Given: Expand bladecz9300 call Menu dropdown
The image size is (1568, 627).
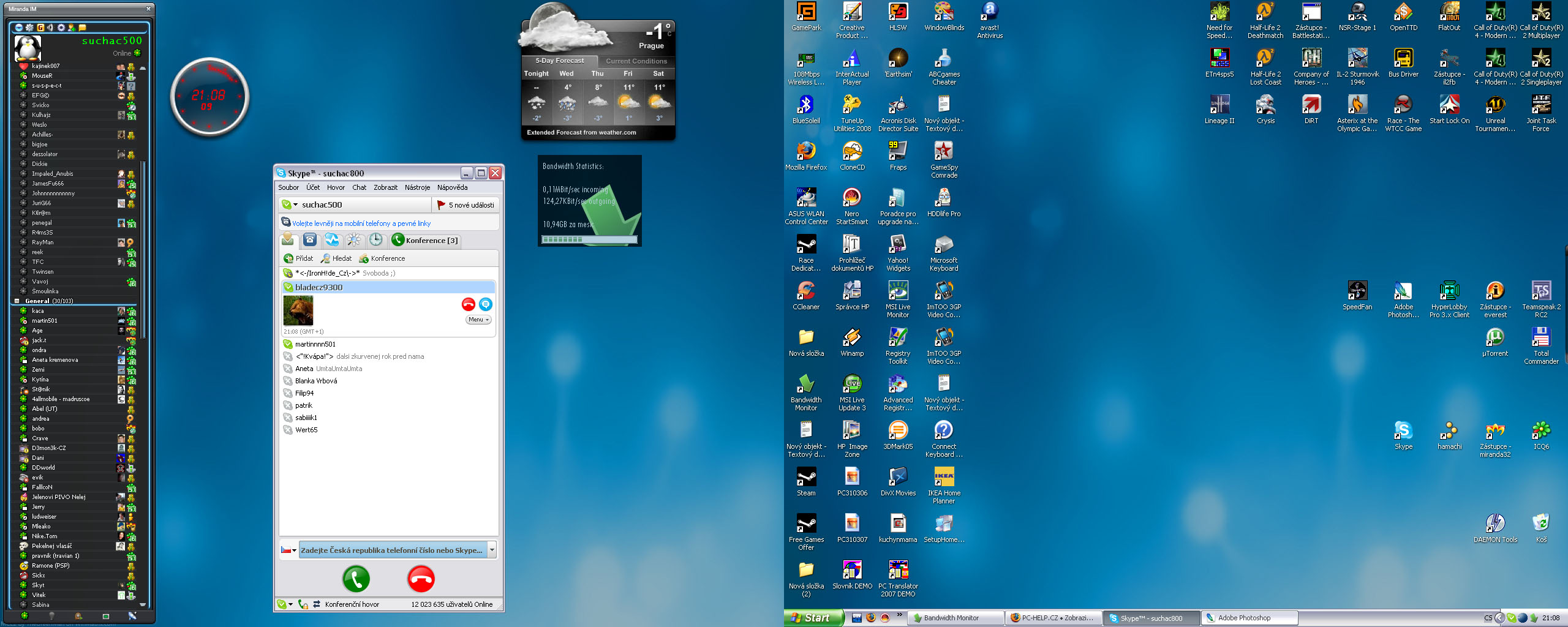Looking at the screenshot, I should click(478, 320).
